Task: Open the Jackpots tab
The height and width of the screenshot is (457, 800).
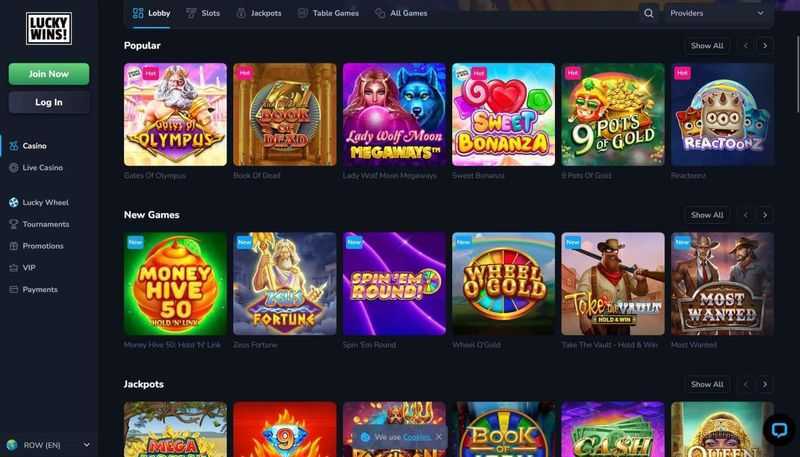Action: [x=259, y=13]
